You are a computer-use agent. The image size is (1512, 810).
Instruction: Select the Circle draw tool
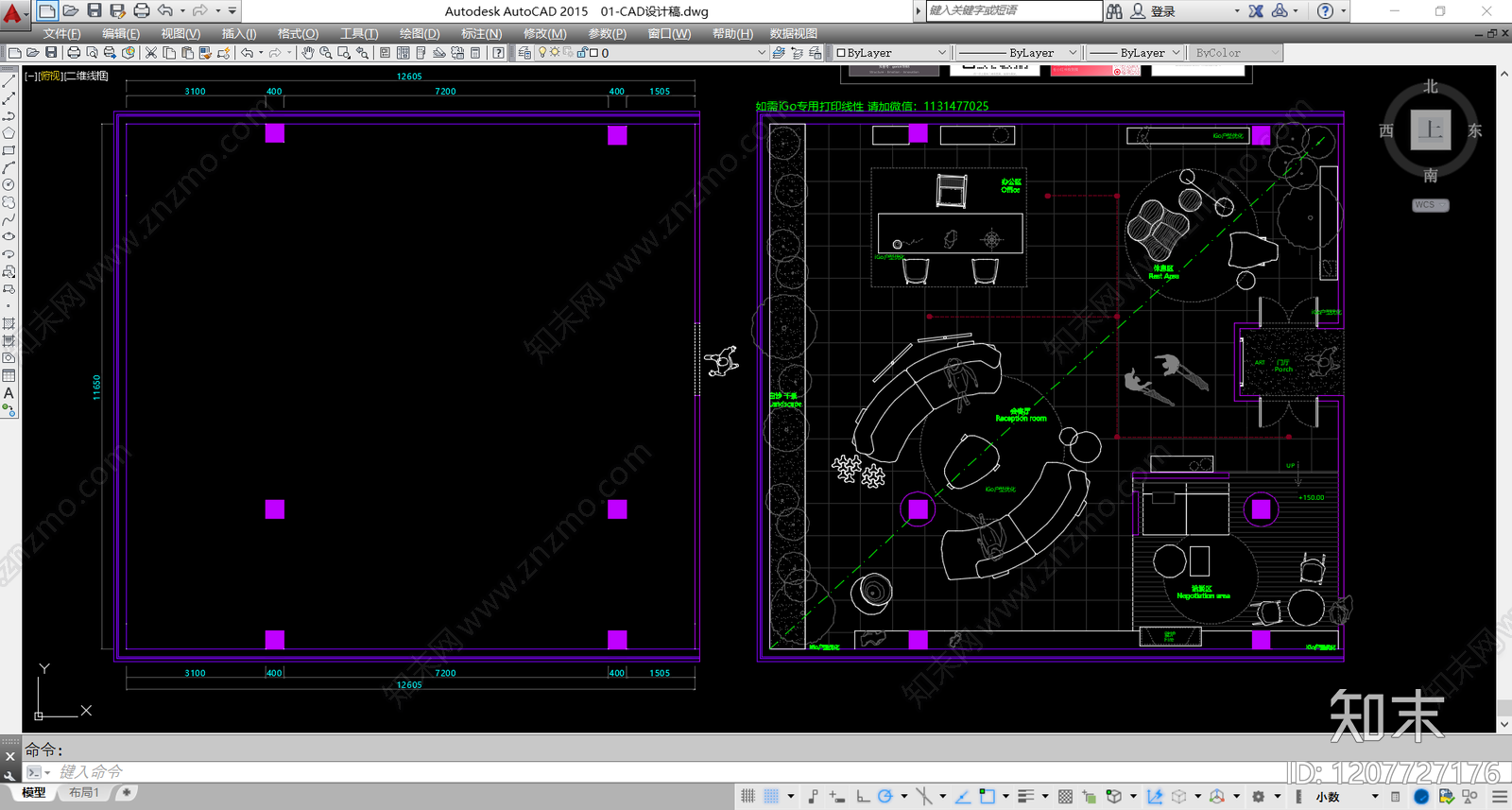coord(9,184)
